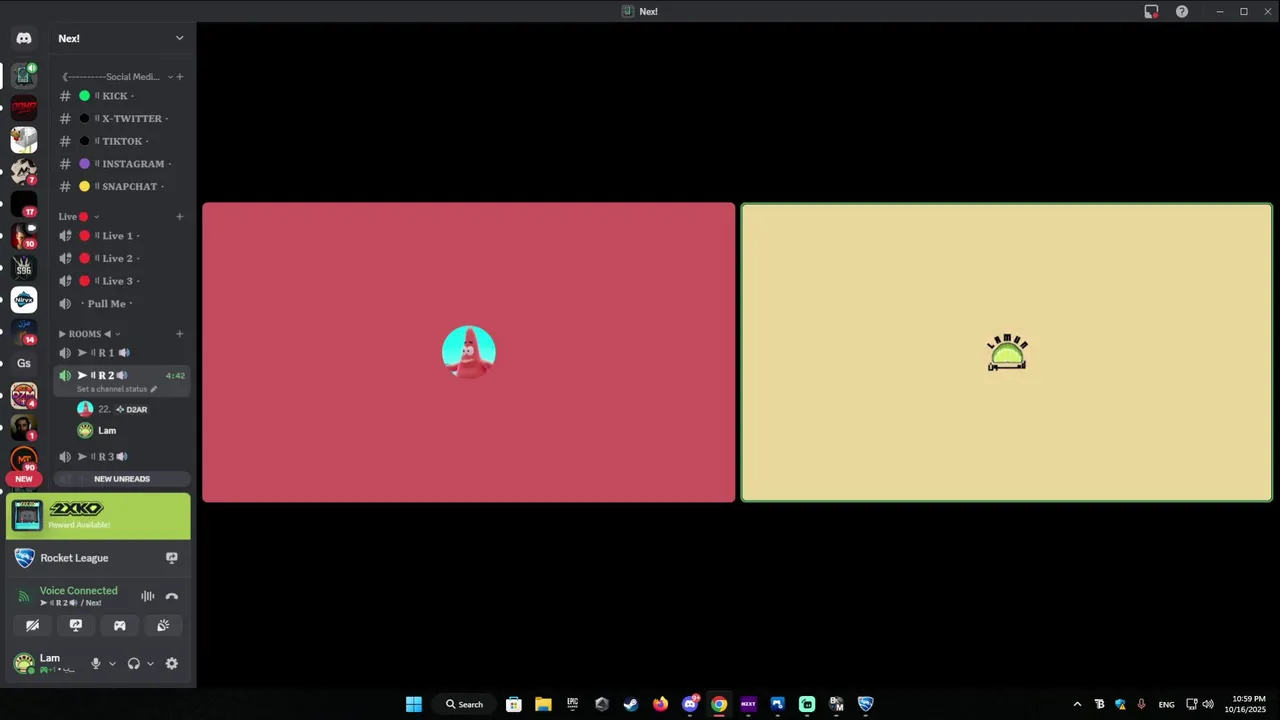Image resolution: width=1280 pixels, height=720 pixels.
Task: Open the Nirvx server icon
Action: click(24, 300)
